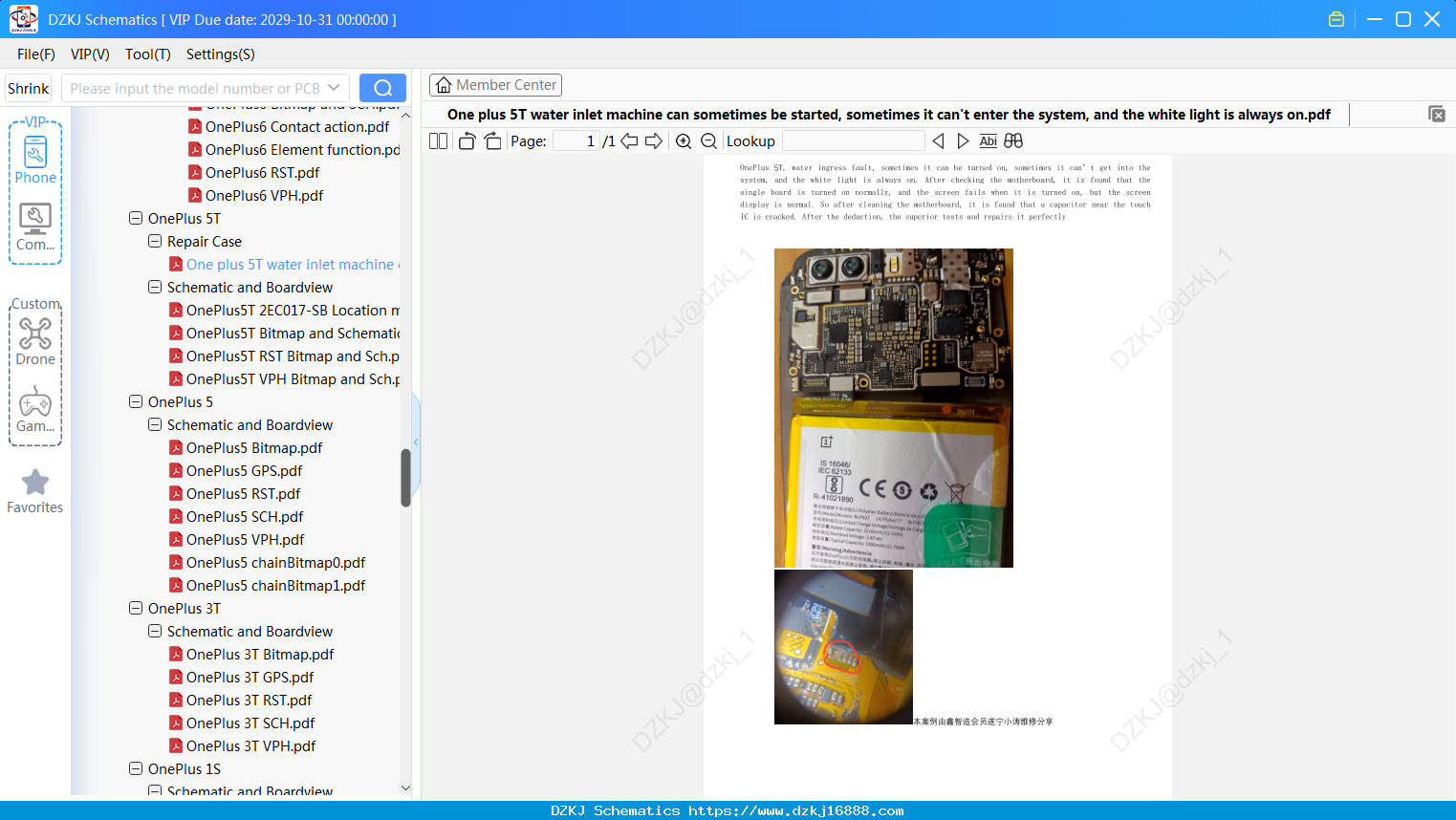Collapse the OnePlus 5T node
This screenshot has height=820, width=1456.
(136, 218)
